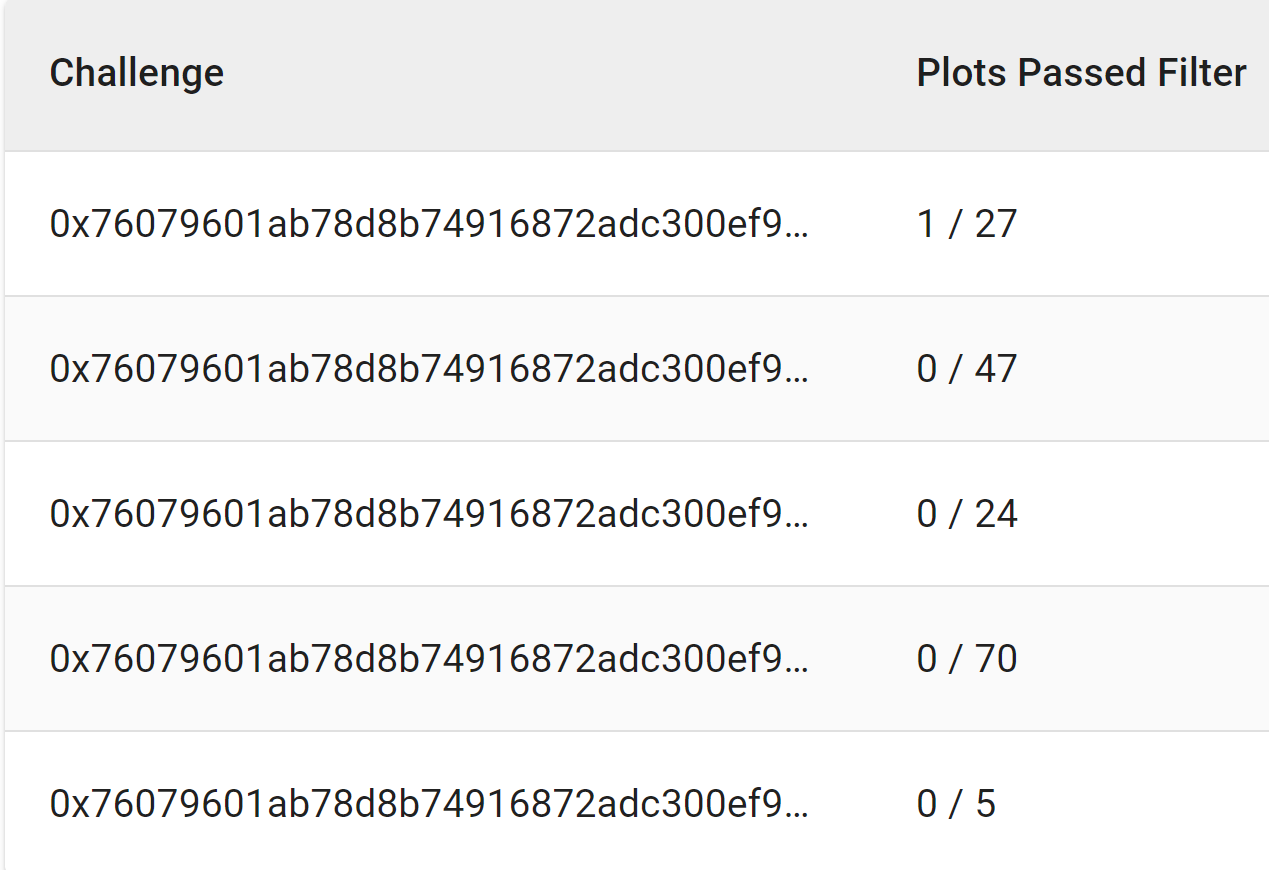Viewport: 1269px width, 870px height.
Task: Click the empty header area between the column titles
Action: click(570, 73)
